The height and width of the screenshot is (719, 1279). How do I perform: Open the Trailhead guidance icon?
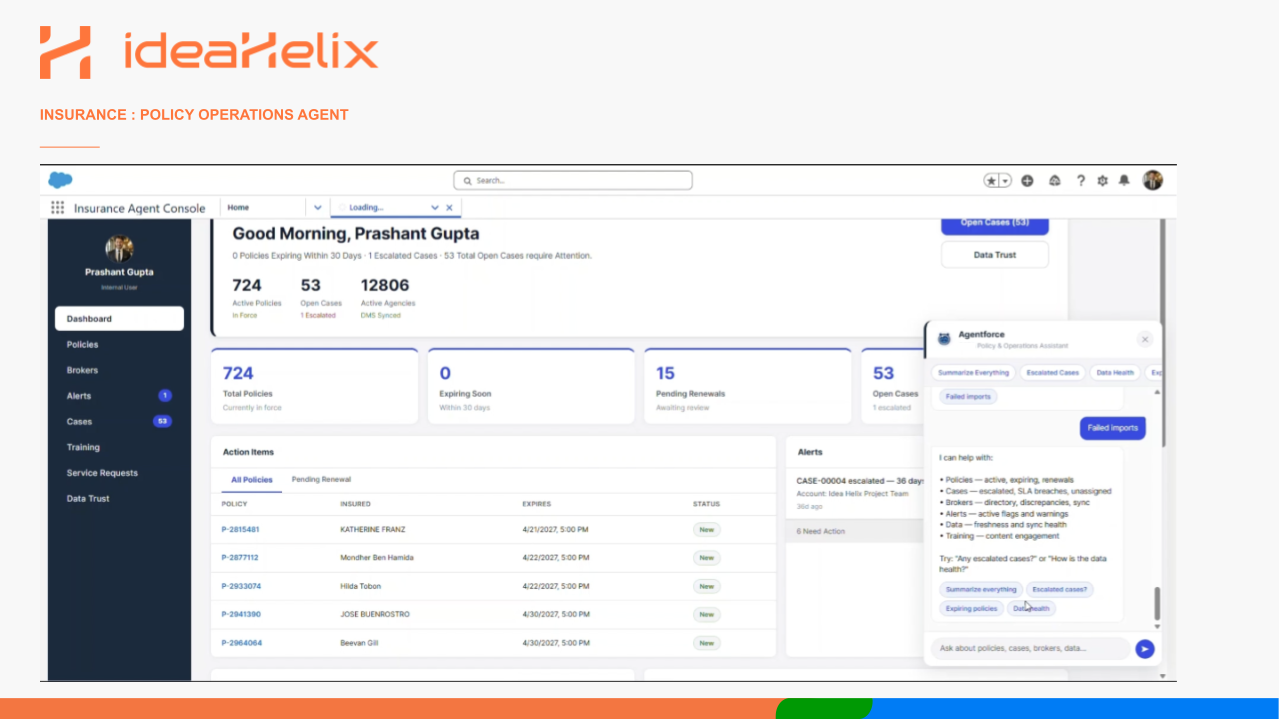pyautogui.click(x=1054, y=180)
